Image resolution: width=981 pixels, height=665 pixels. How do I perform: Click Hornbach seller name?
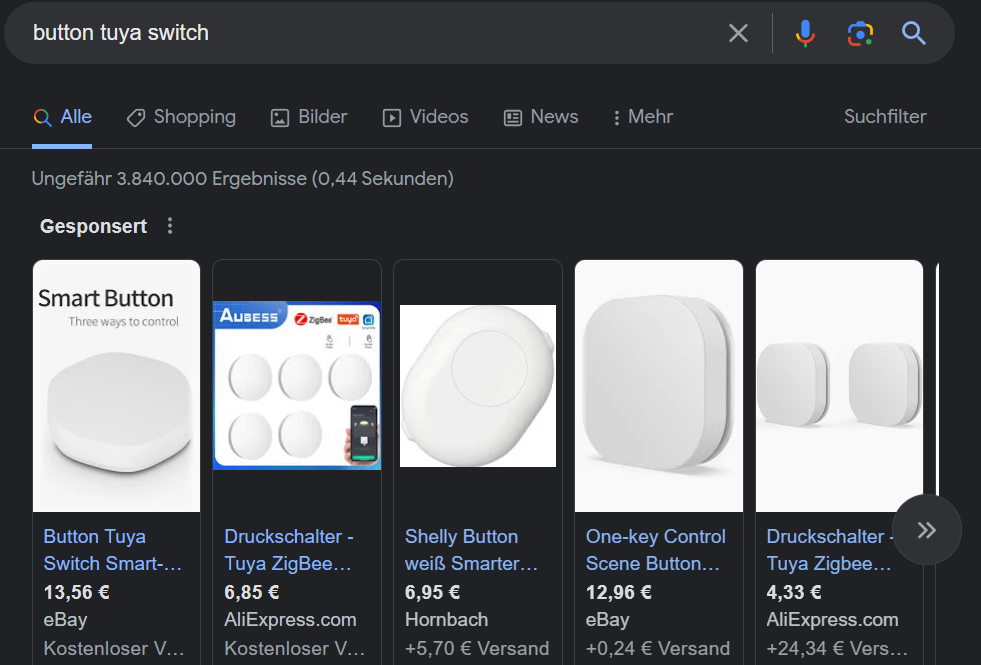pos(446,620)
